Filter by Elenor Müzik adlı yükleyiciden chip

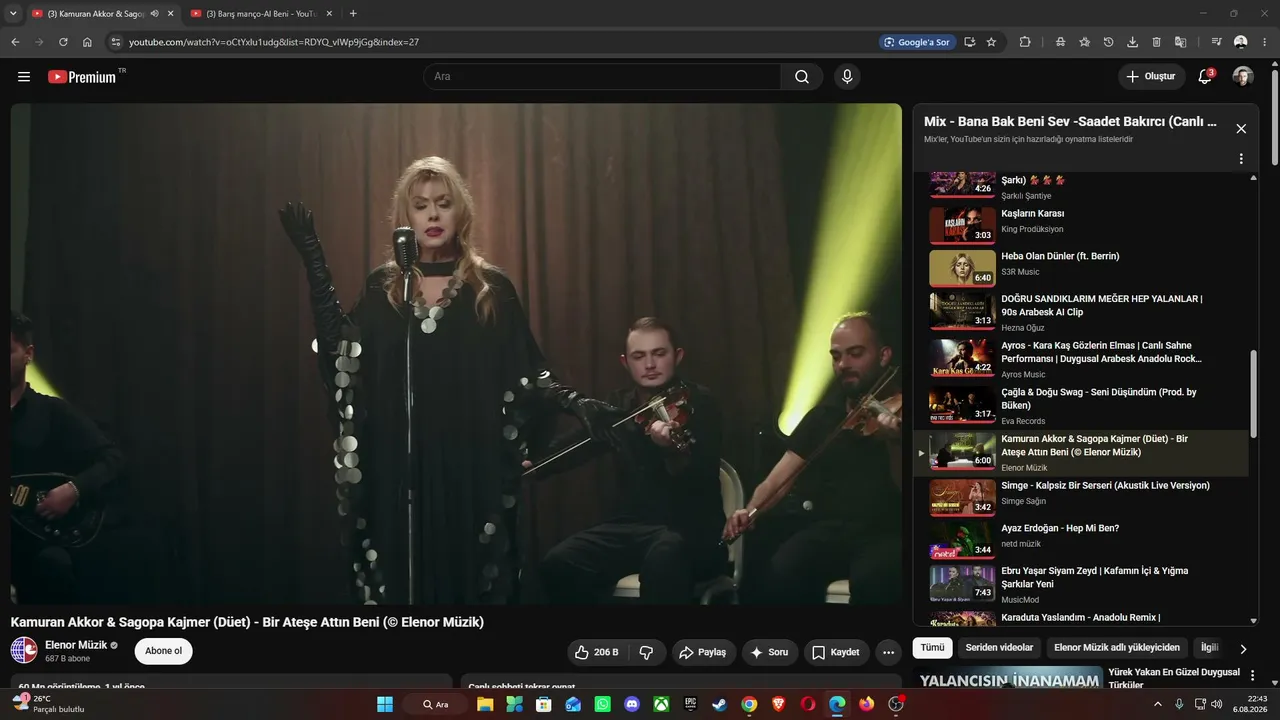pyautogui.click(x=1117, y=648)
